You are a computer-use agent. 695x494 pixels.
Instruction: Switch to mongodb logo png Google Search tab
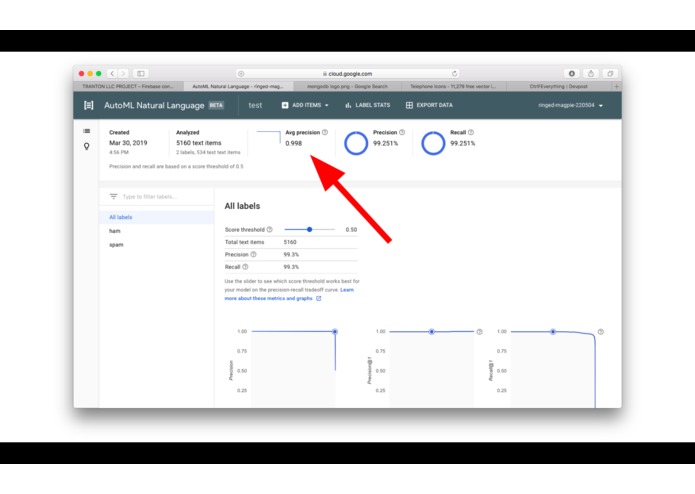click(x=347, y=86)
